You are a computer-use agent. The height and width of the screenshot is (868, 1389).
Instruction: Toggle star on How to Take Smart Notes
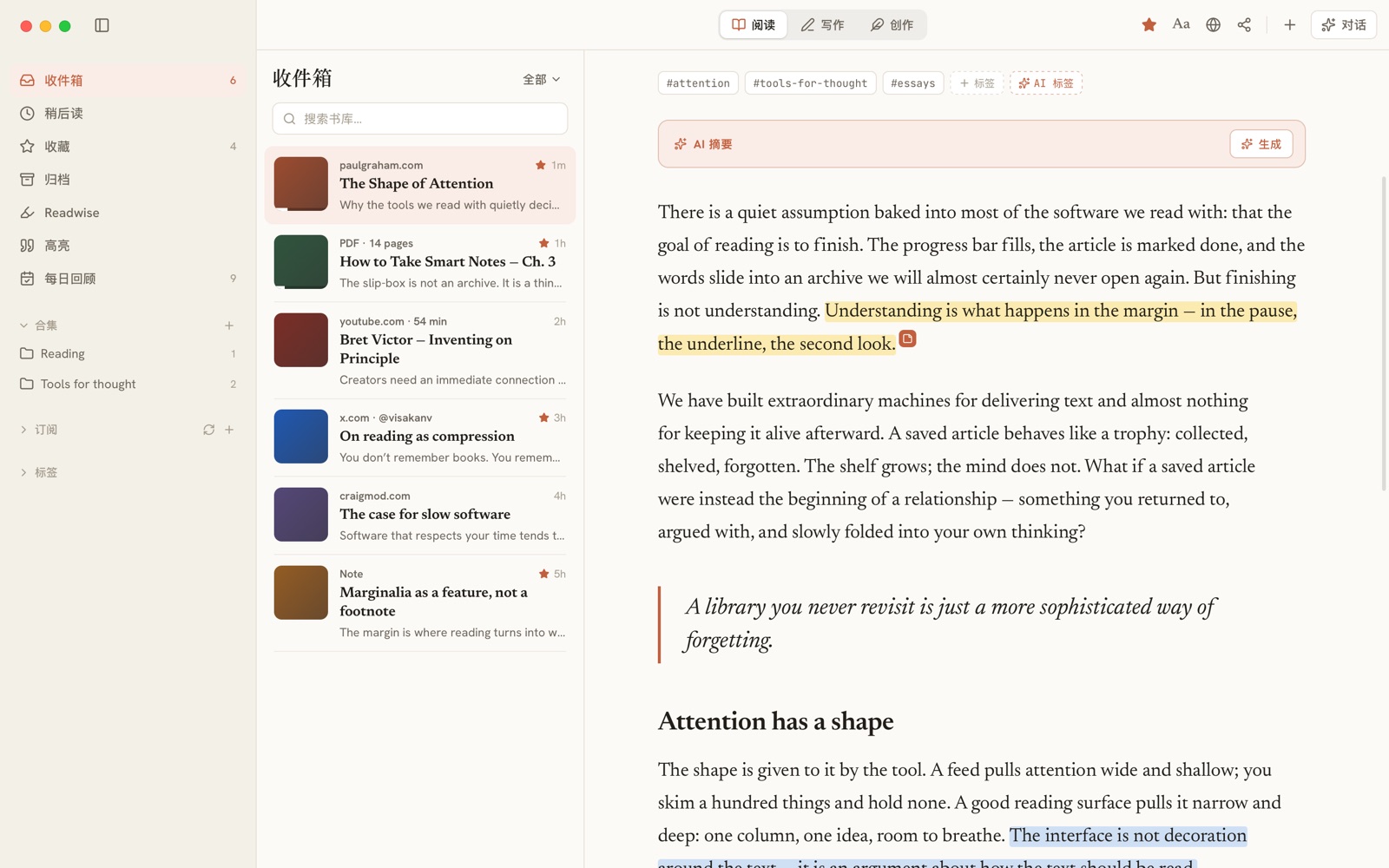pos(543,243)
